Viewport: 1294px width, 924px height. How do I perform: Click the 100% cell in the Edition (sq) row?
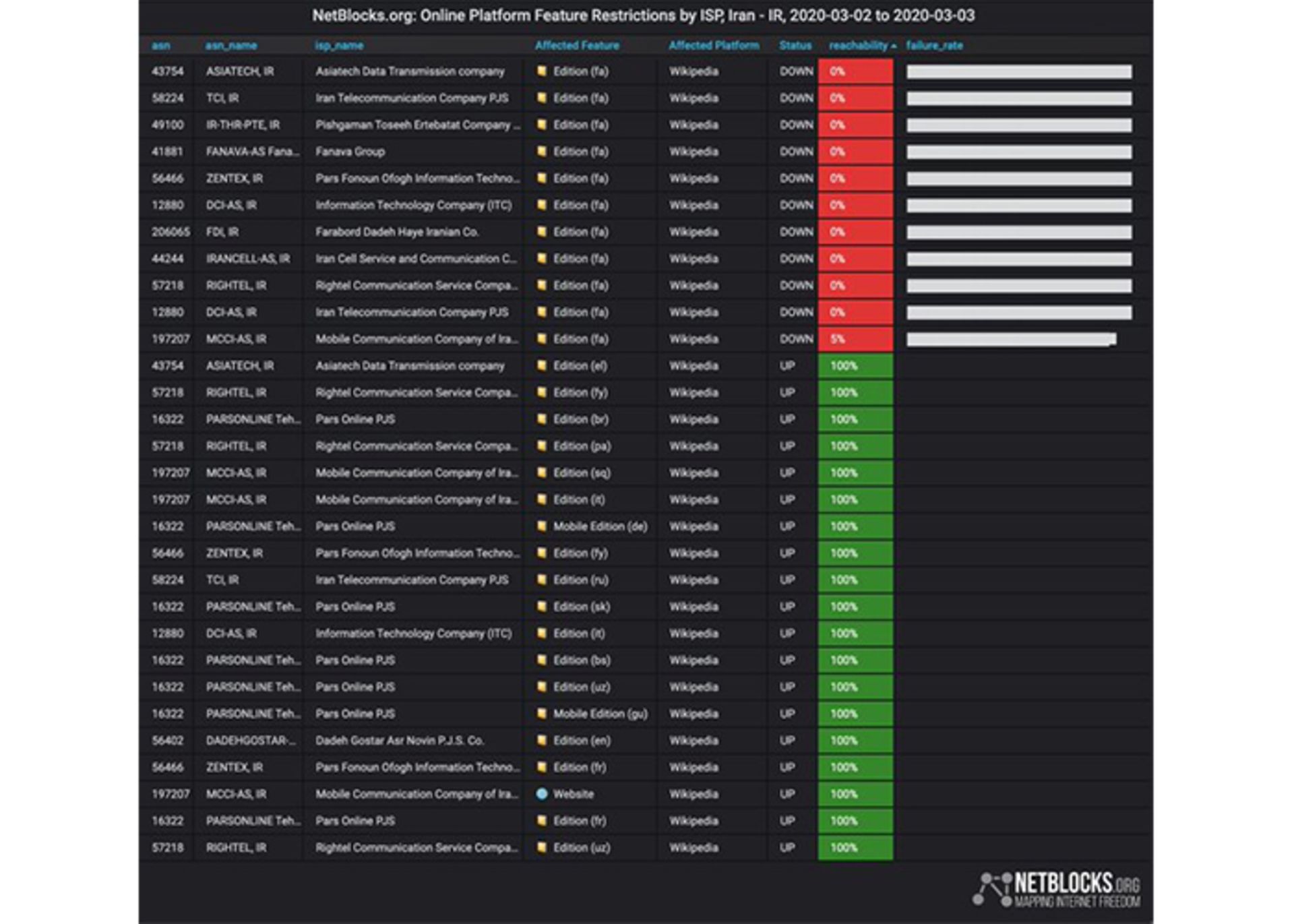click(856, 472)
